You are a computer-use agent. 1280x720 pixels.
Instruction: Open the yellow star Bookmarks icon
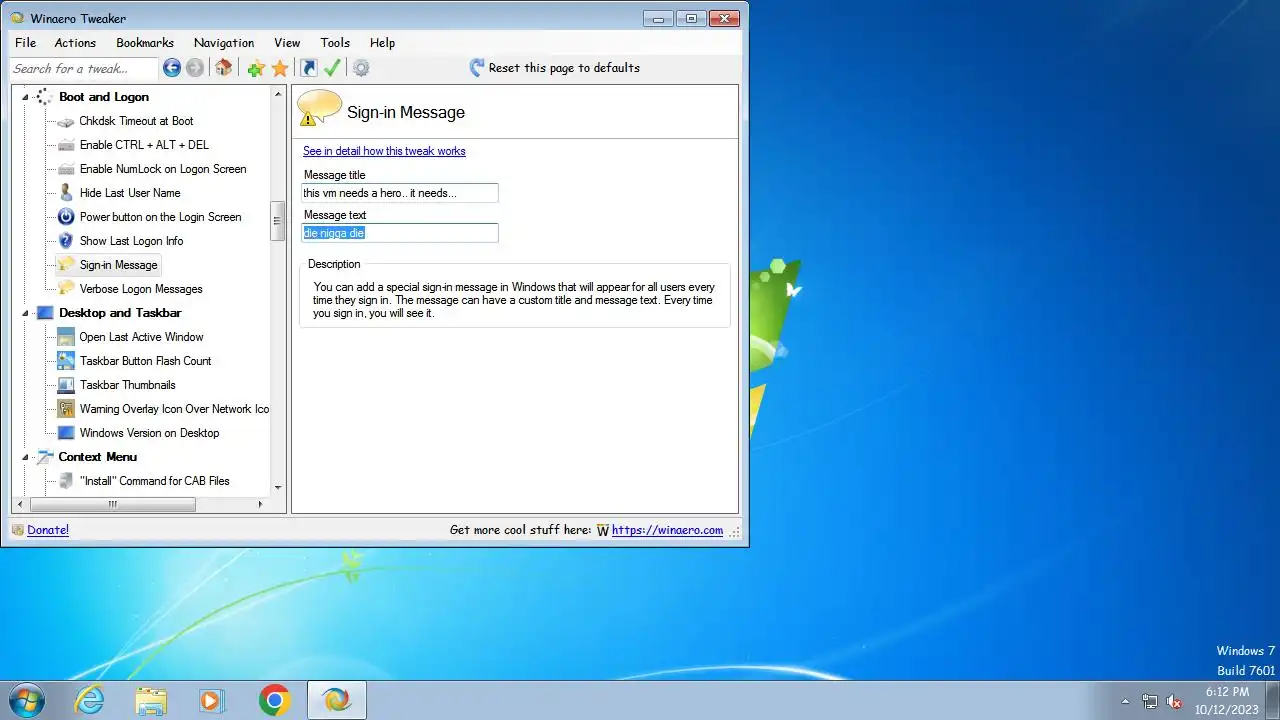280,68
